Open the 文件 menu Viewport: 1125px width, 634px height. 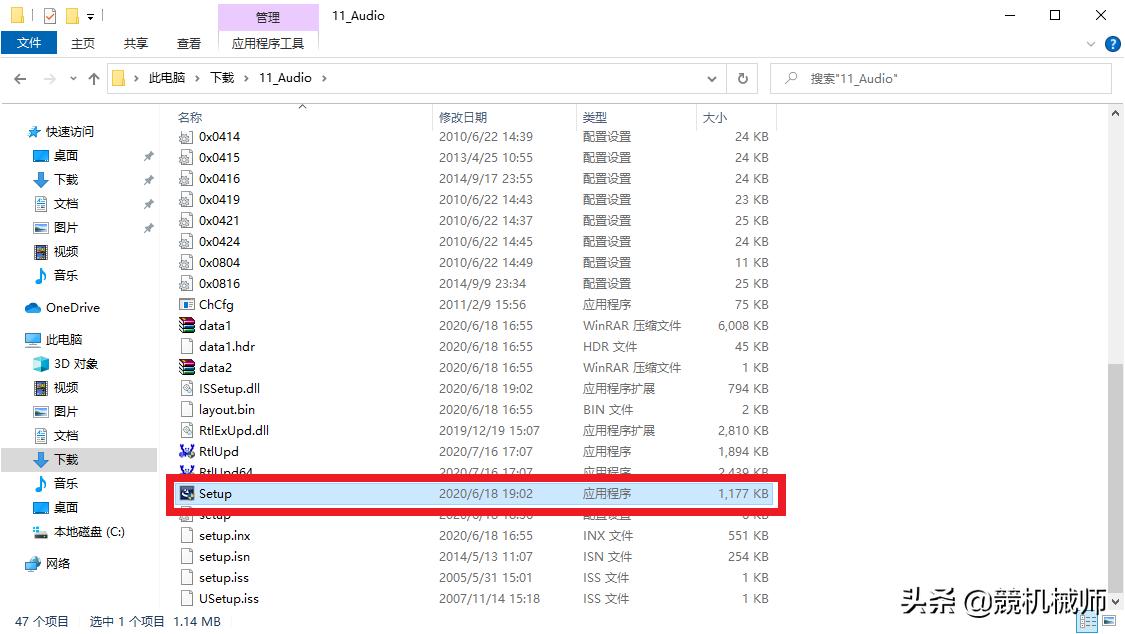29,43
